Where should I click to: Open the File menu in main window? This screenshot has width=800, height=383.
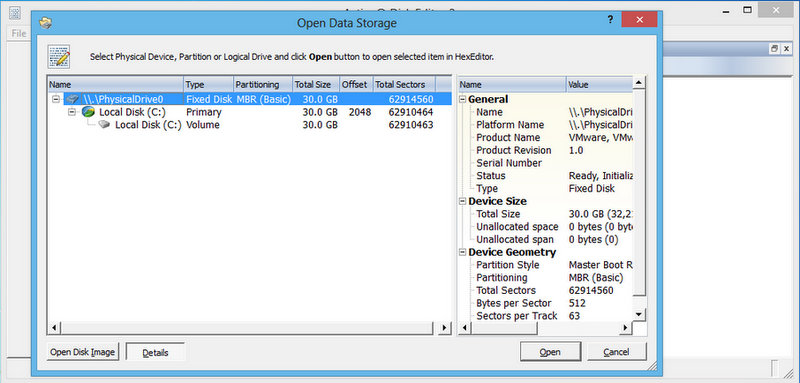(19, 34)
